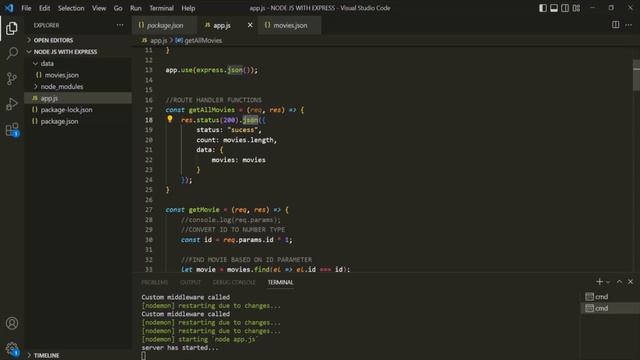Open the File menu
The height and width of the screenshot is (360, 640).
point(26,8)
